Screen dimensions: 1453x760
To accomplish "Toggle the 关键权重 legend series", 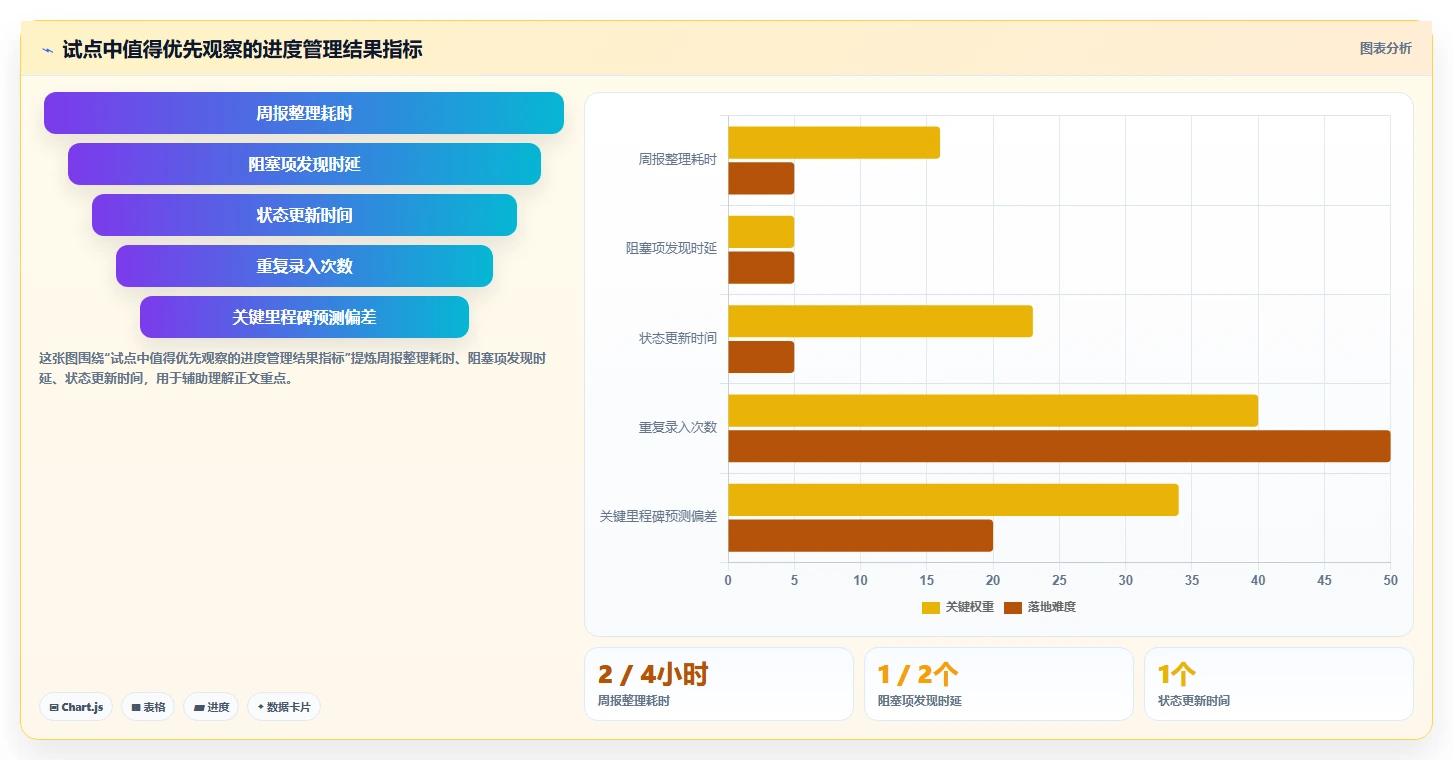I will pyautogui.click(x=958, y=607).
